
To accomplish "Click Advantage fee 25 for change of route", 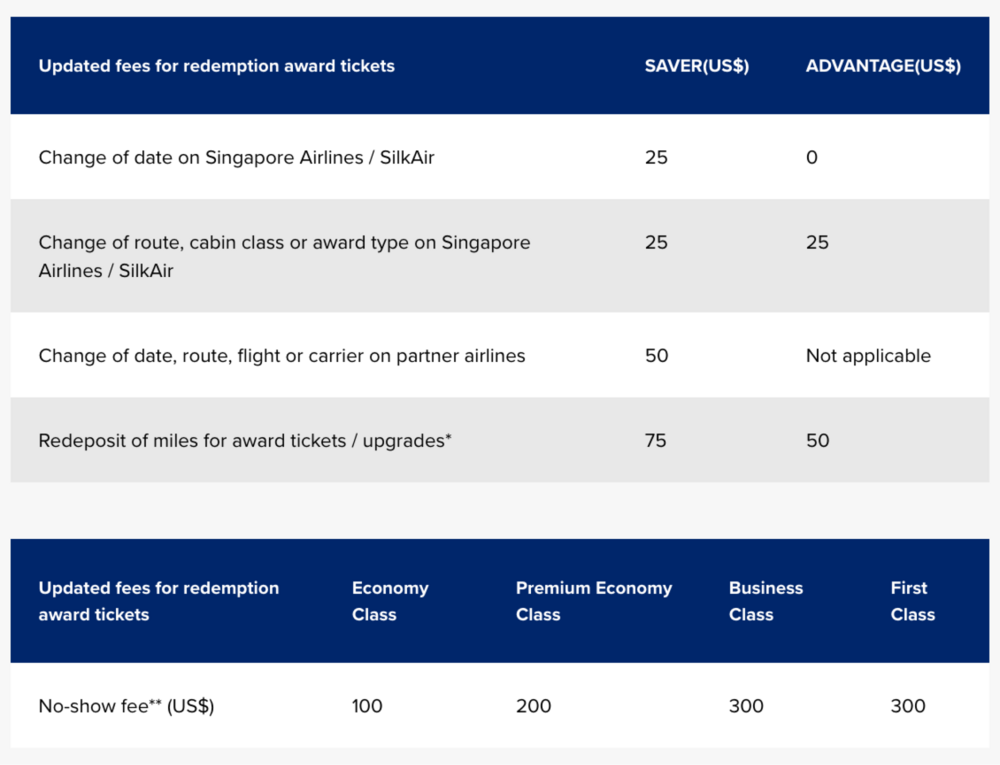I will [817, 242].
